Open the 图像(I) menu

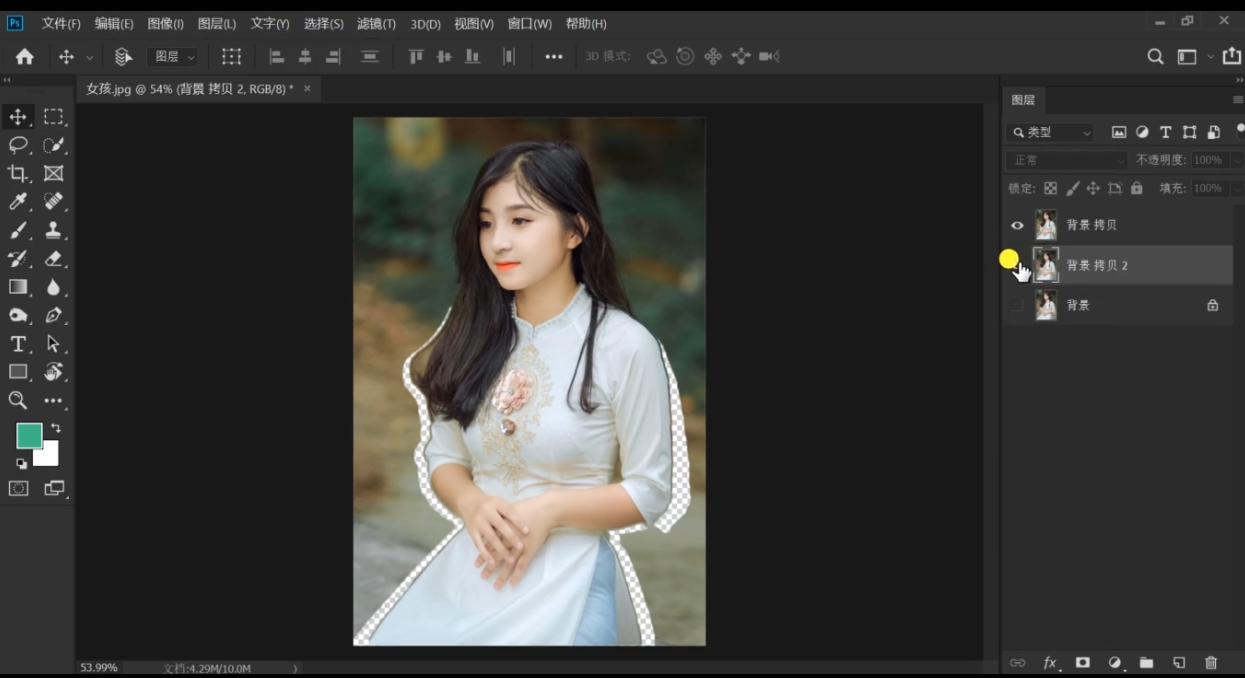[165, 23]
